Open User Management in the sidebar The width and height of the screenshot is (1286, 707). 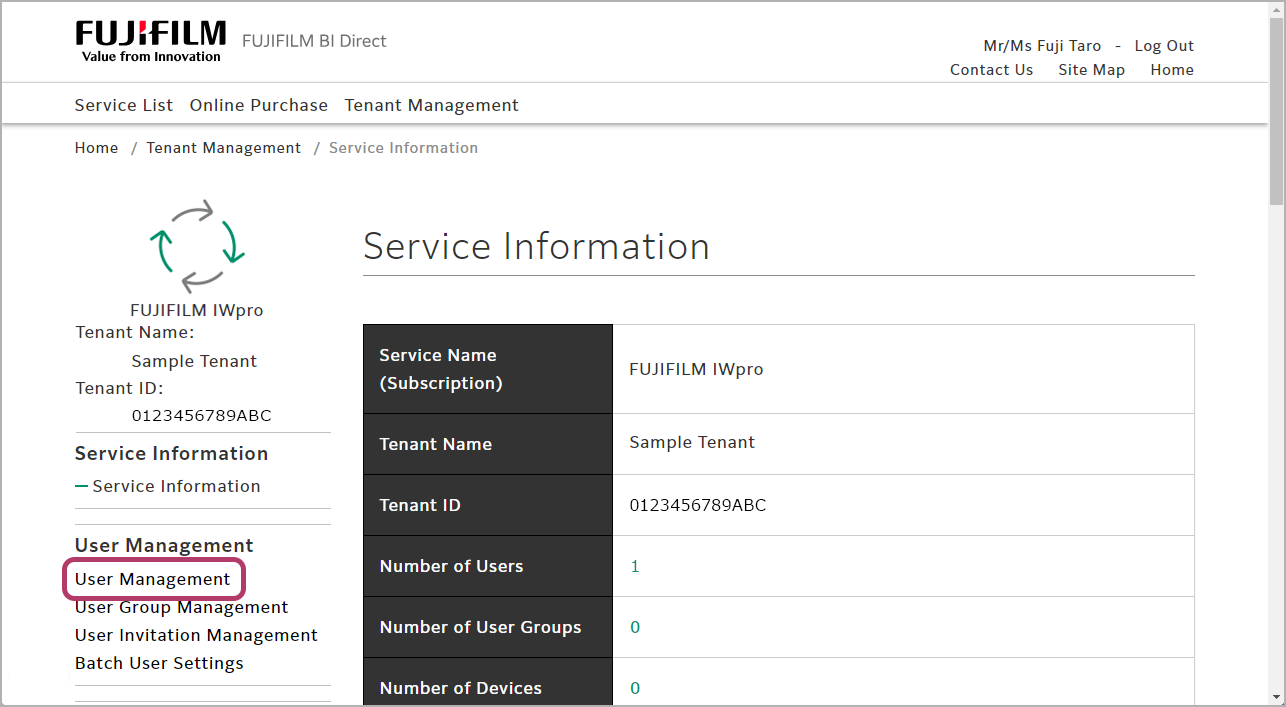click(x=153, y=579)
